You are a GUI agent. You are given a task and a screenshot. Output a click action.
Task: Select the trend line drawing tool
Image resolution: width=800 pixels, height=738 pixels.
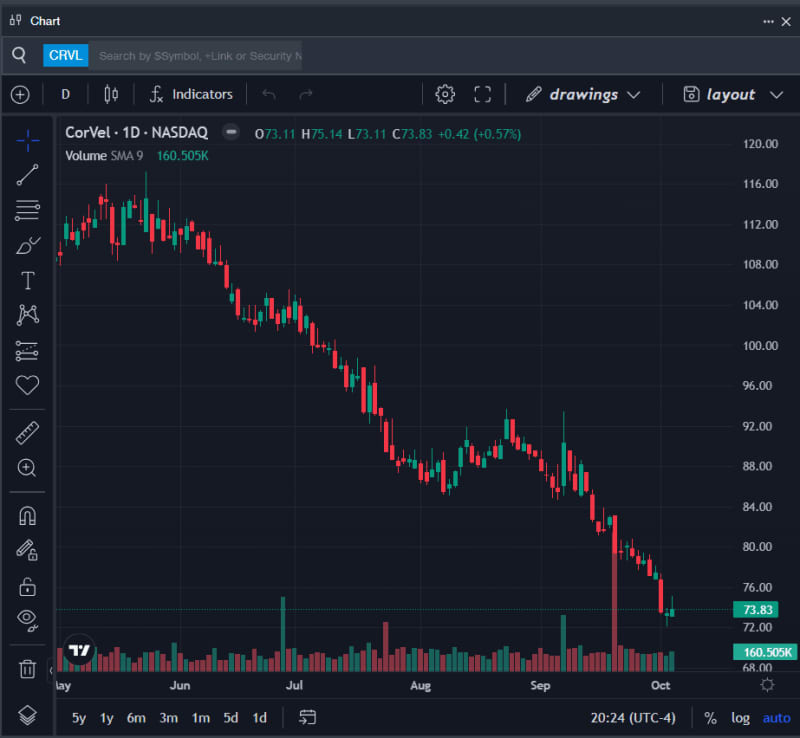pyautogui.click(x=28, y=175)
